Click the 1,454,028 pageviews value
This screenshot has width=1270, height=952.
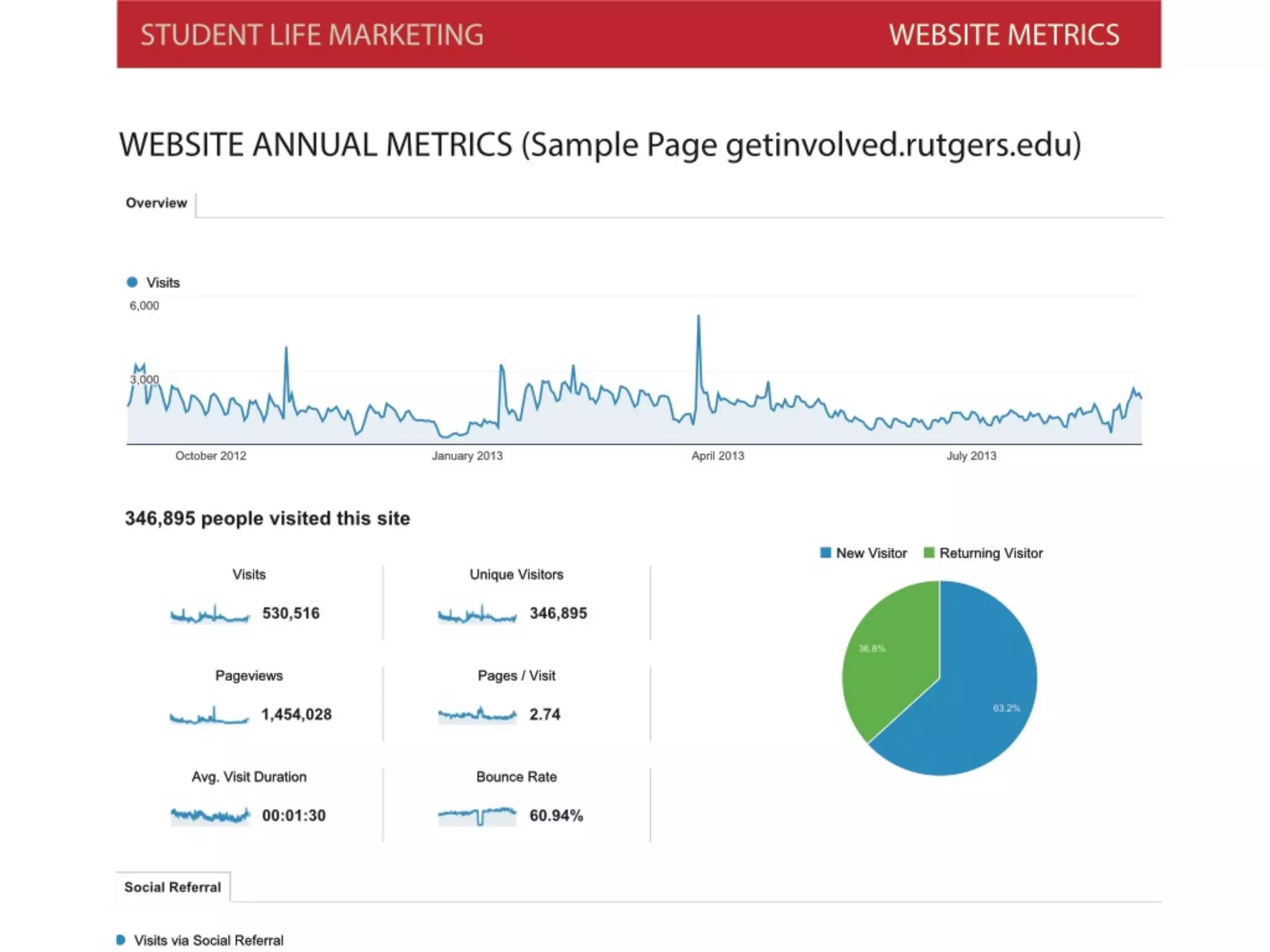296,715
